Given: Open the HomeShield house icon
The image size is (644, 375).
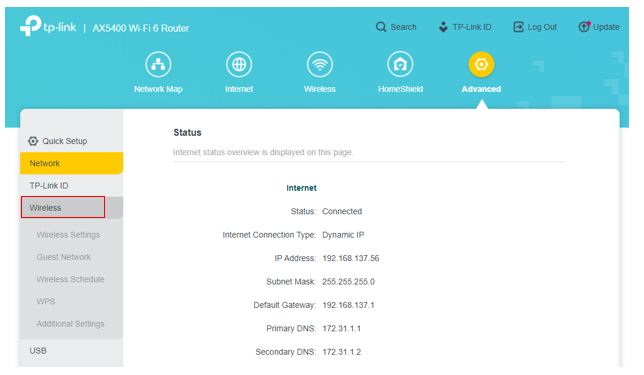Looking at the screenshot, I should pos(400,64).
